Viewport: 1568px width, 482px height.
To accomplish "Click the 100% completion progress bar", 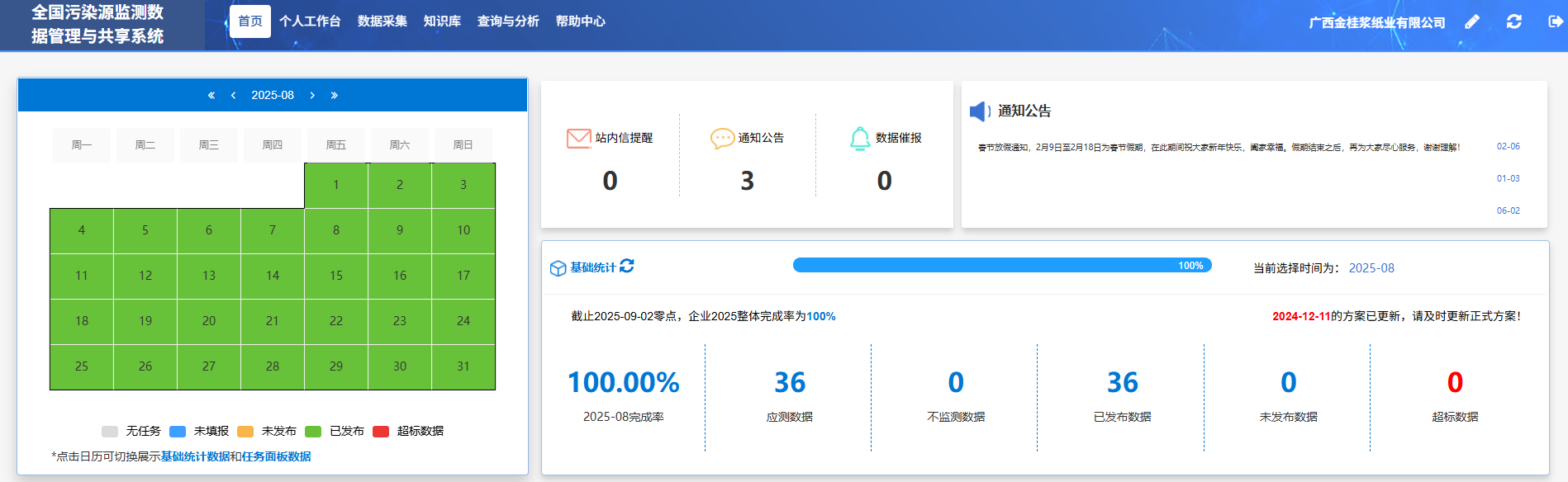I will pos(1001,265).
